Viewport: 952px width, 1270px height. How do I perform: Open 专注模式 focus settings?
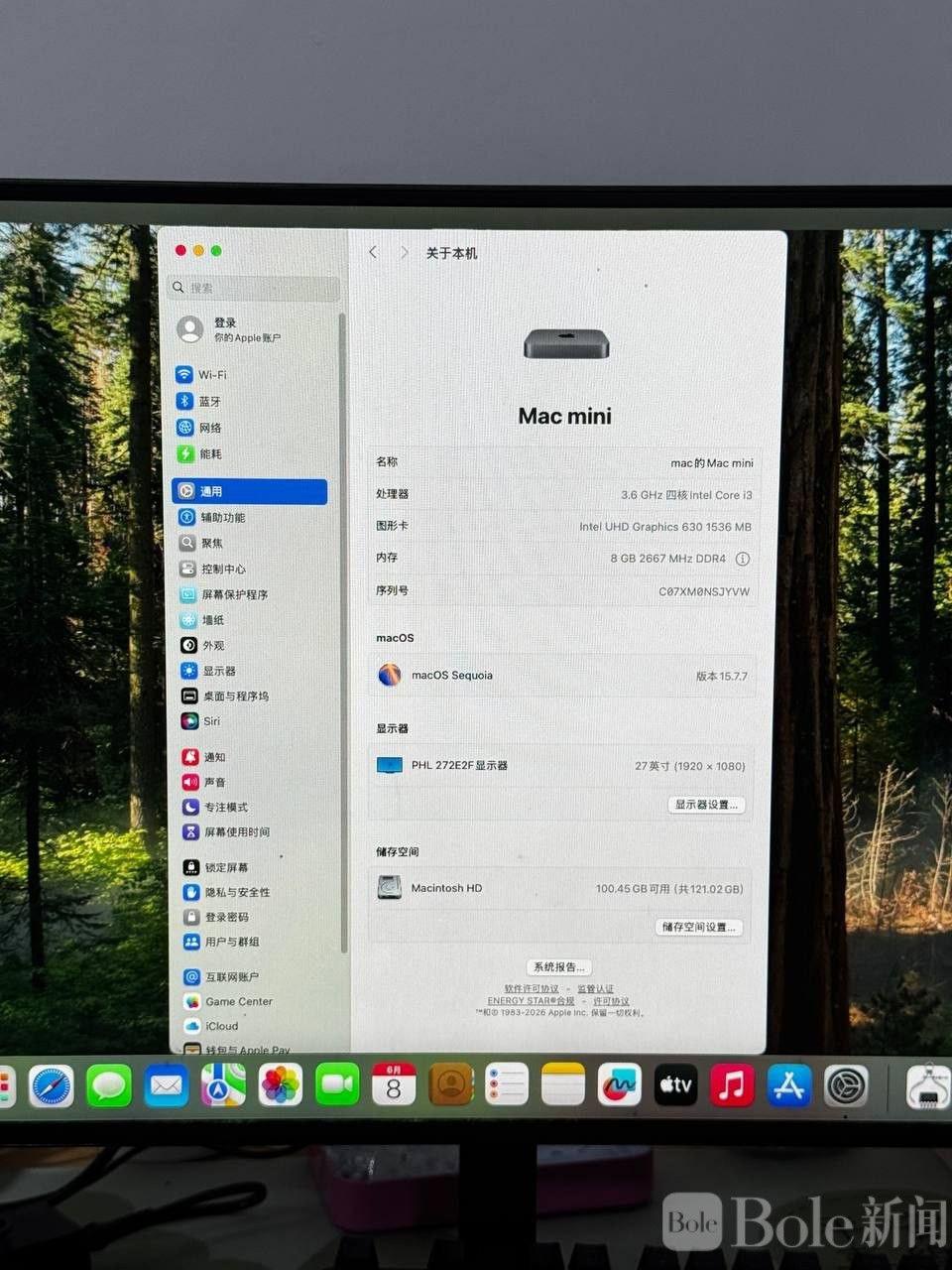216,808
